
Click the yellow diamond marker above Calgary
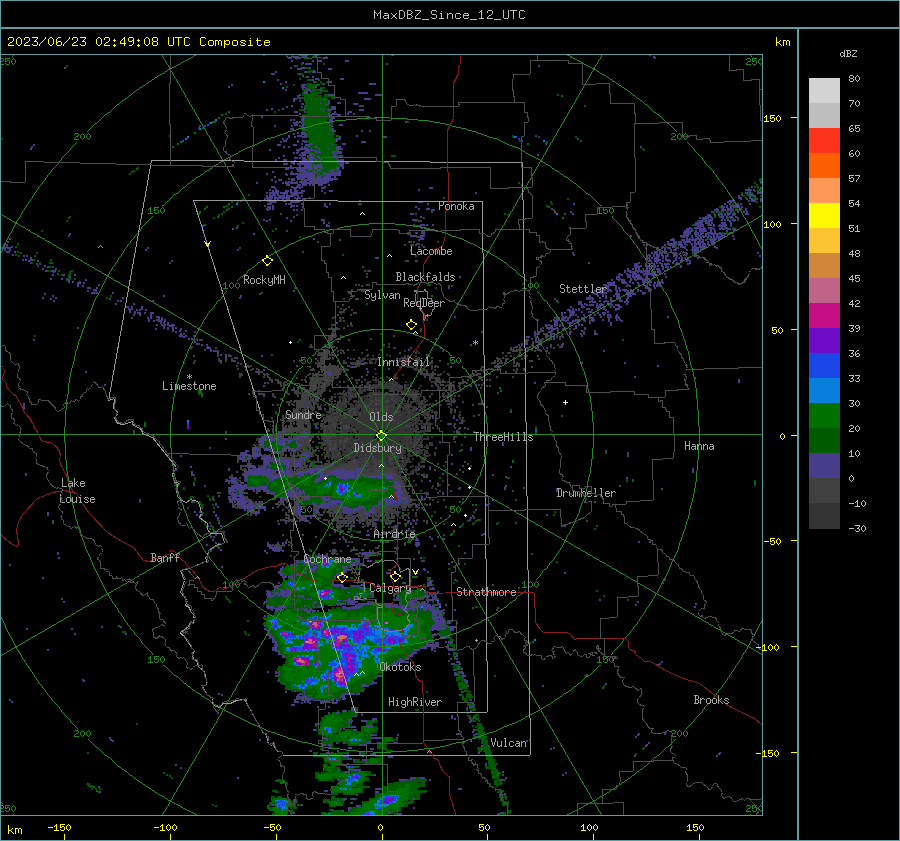(395, 576)
